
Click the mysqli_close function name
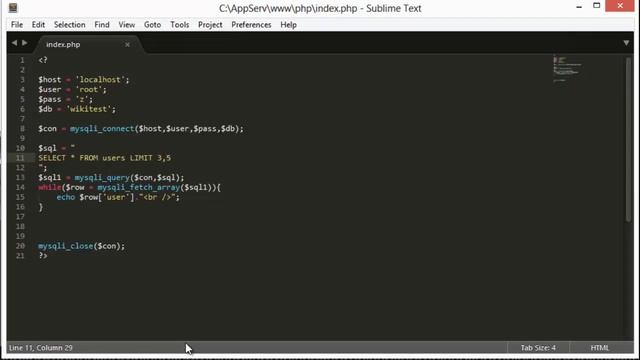click(x=66, y=246)
